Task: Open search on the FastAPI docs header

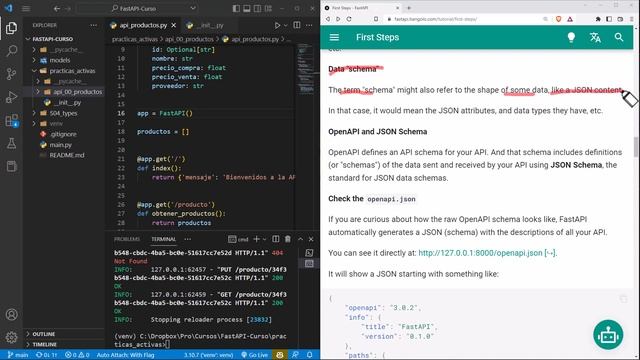Action: [x=619, y=37]
